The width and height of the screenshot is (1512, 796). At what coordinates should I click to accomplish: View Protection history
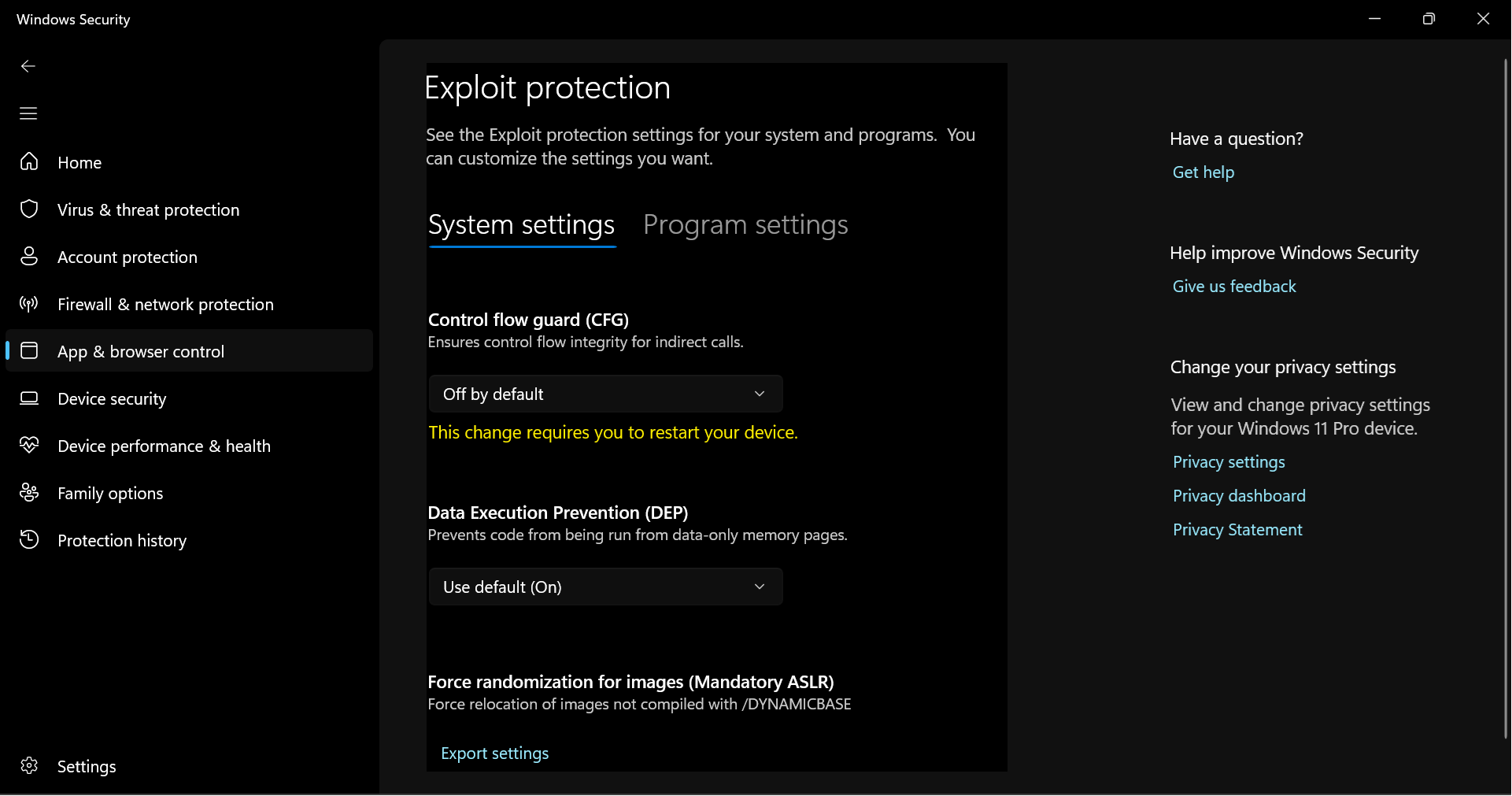coord(189,540)
